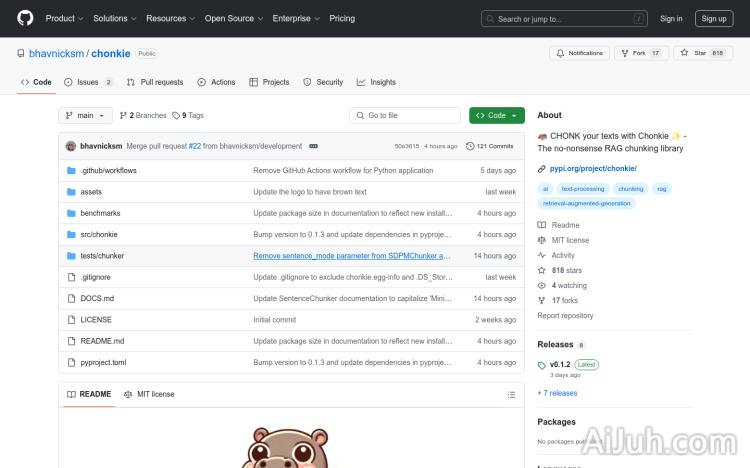
Task: Select the MIT license tab
Action: coord(149,394)
